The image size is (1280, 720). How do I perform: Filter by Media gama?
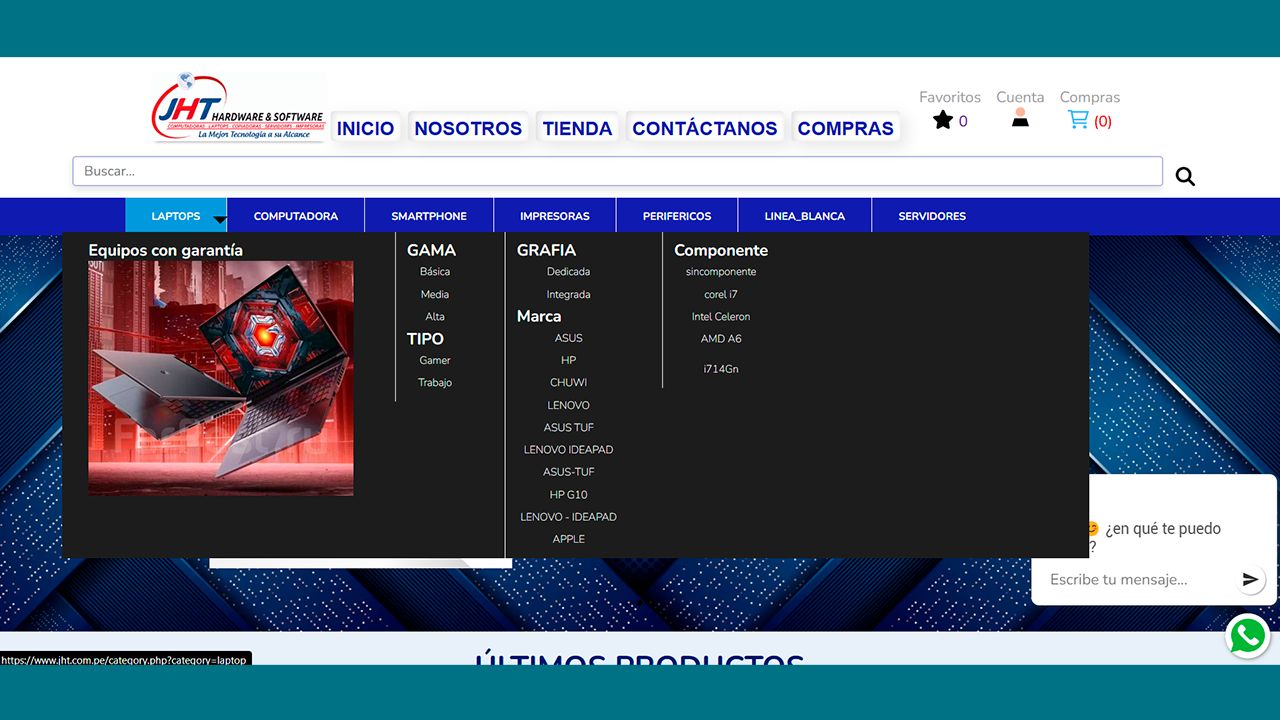click(435, 294)
